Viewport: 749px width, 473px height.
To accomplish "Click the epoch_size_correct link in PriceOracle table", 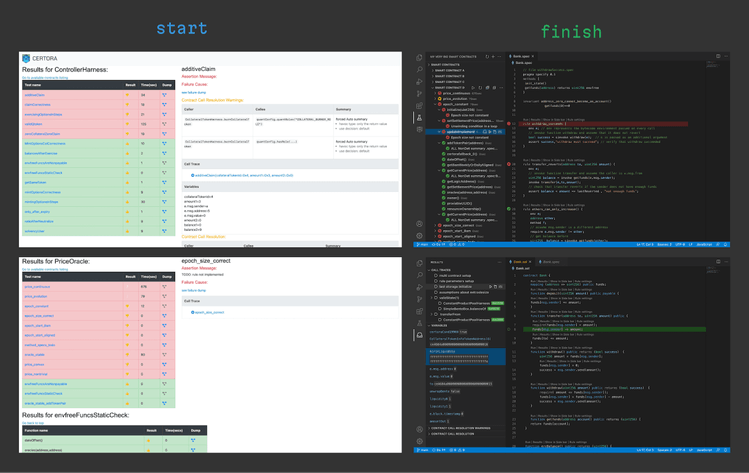I will 39,316.
